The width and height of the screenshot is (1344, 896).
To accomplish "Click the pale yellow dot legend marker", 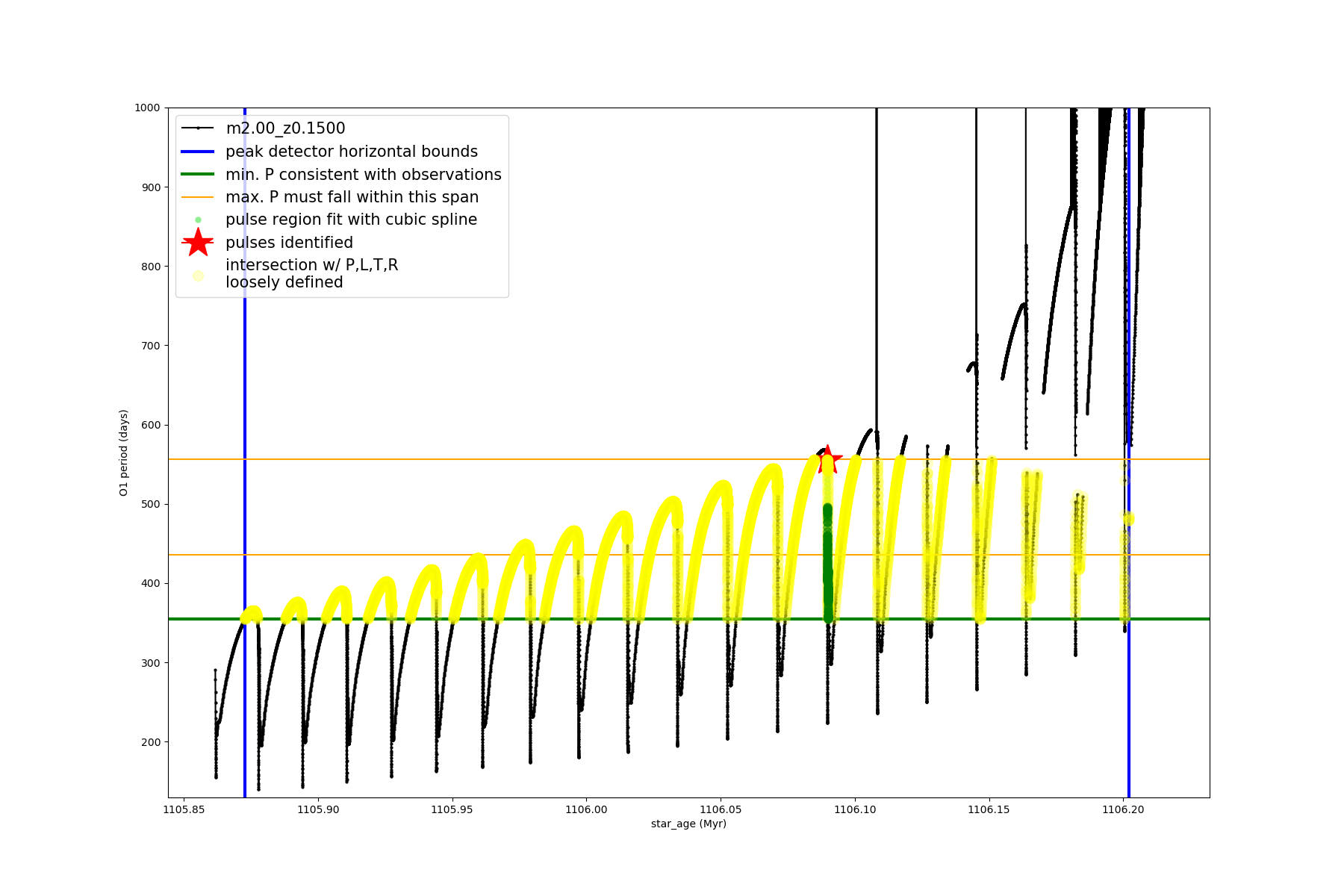I will (198, 276).
